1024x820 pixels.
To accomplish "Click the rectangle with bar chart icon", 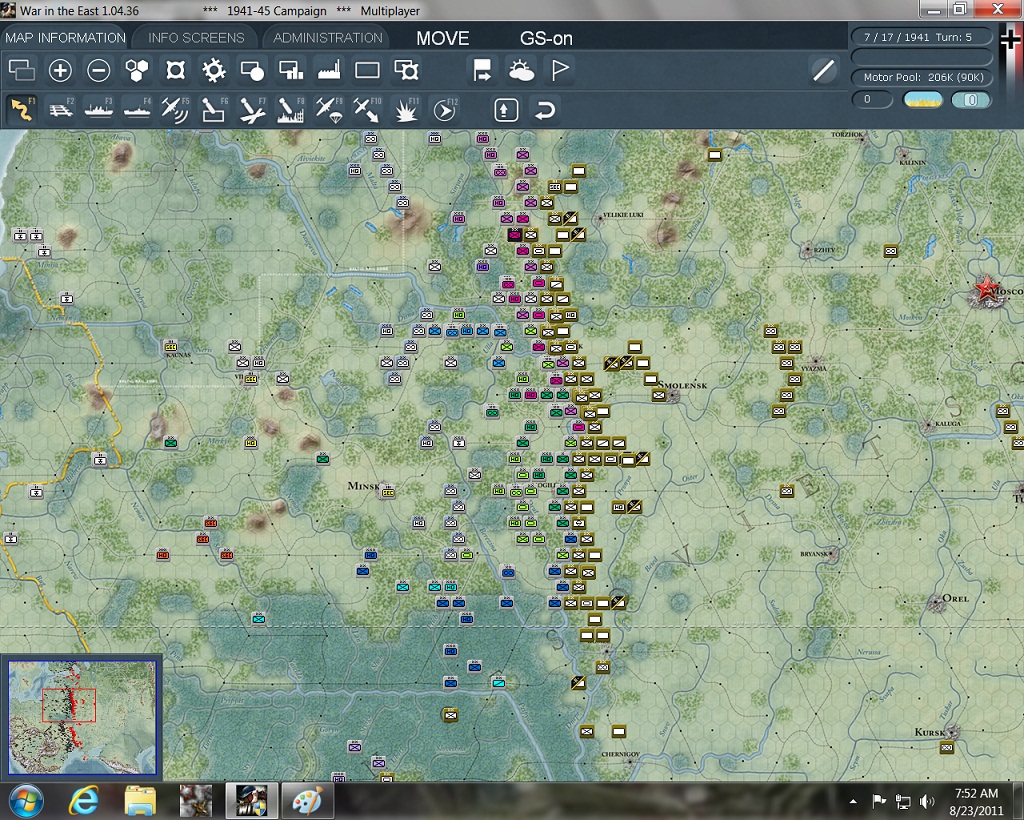I will tap(291, 70).
